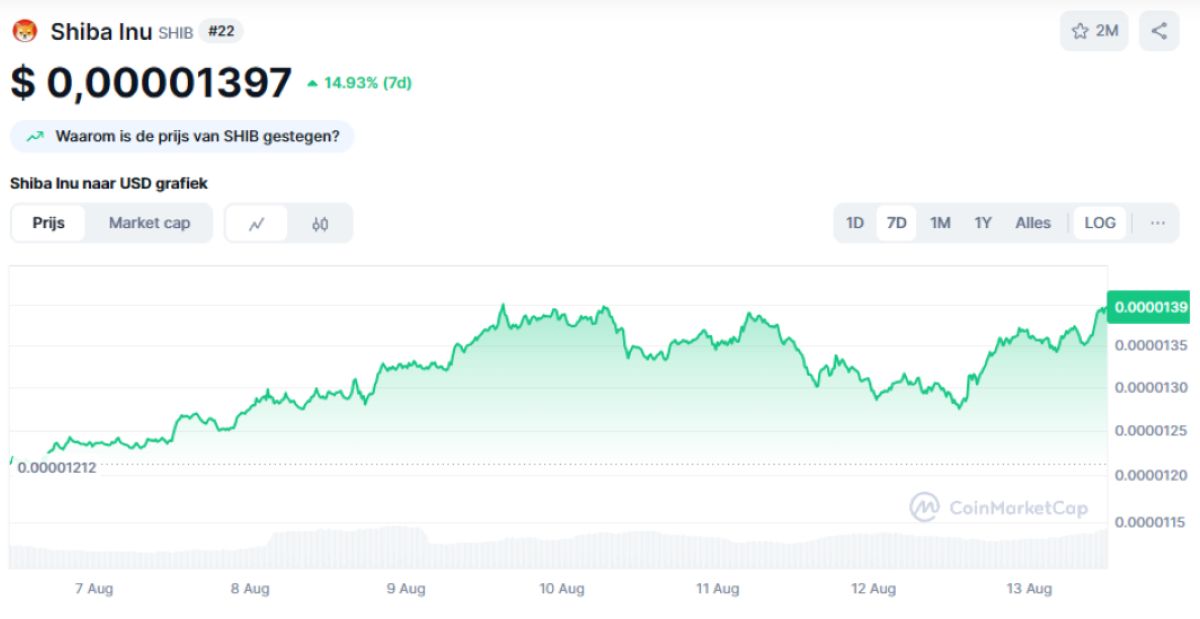Click the 'Shiba Inu naar USD grafiek' heading
1200x619 pixels.
point(109,183)
